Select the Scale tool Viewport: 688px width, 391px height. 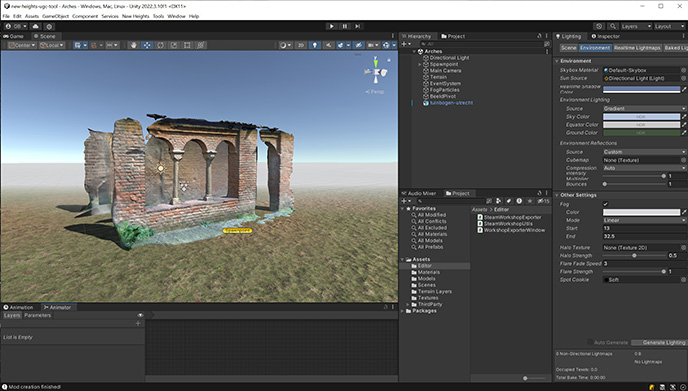pyautogui.click(x=174, y=45)
